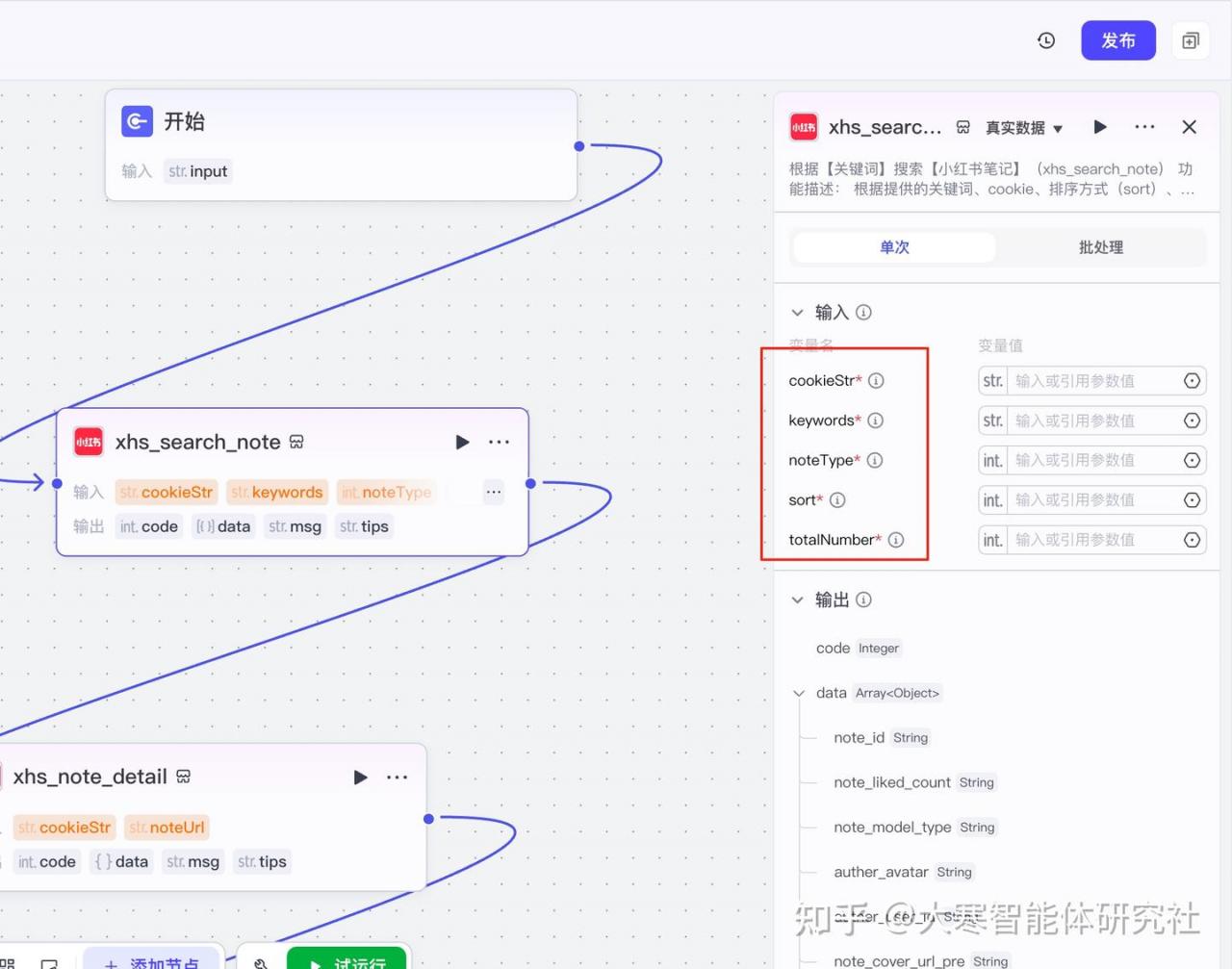Open xhs_note_detail node more options menu
This screenshot has height=969, width=1232.
coord(397,777)
